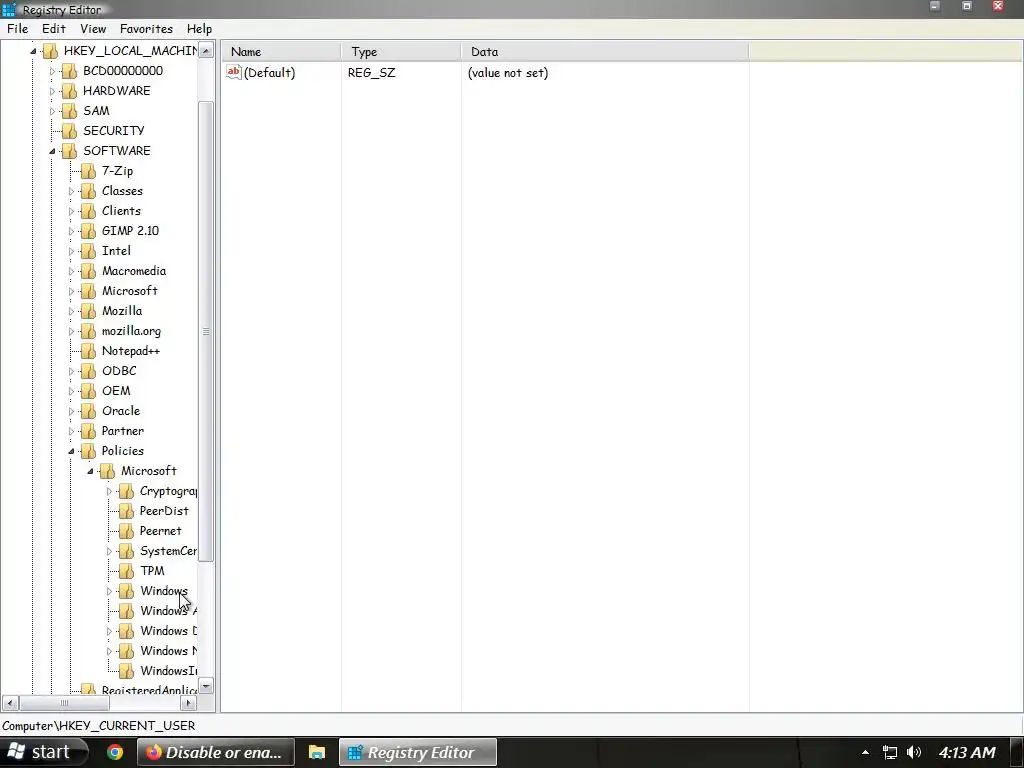Click the mozilla.org folder icon

[x=88, y=331]
